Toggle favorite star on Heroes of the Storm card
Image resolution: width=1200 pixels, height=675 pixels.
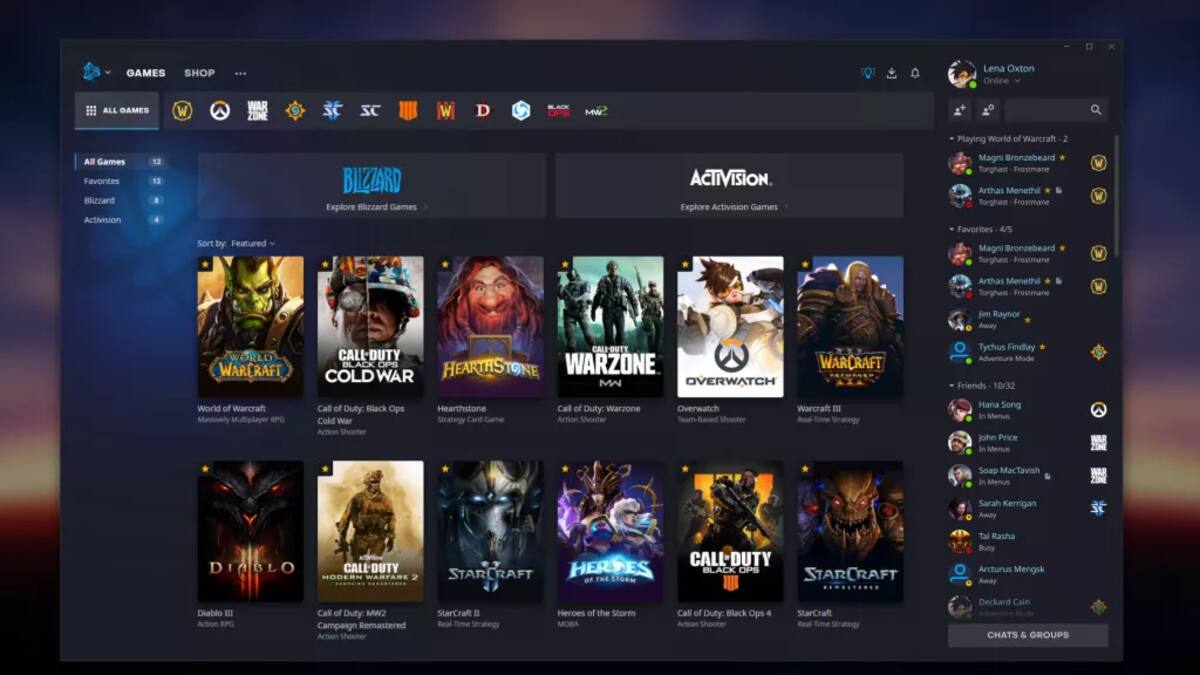(x=565, y=469)
